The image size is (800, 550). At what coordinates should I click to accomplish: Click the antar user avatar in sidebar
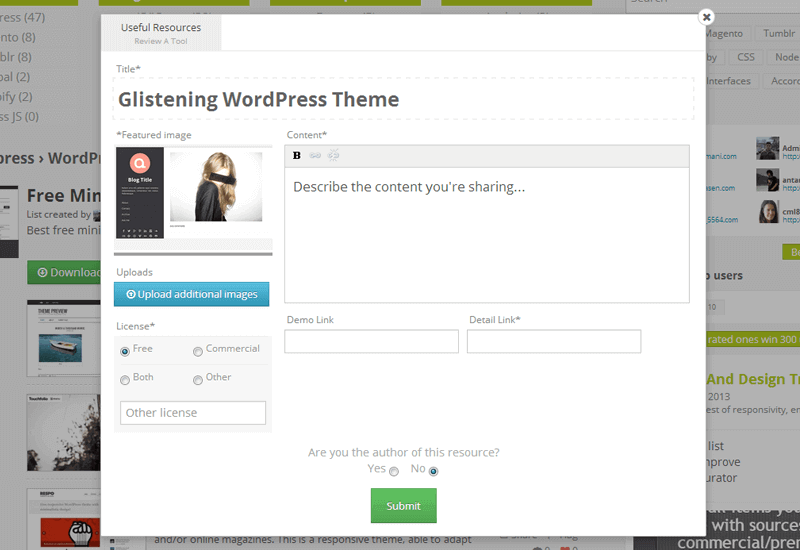[x=767, y=180]
